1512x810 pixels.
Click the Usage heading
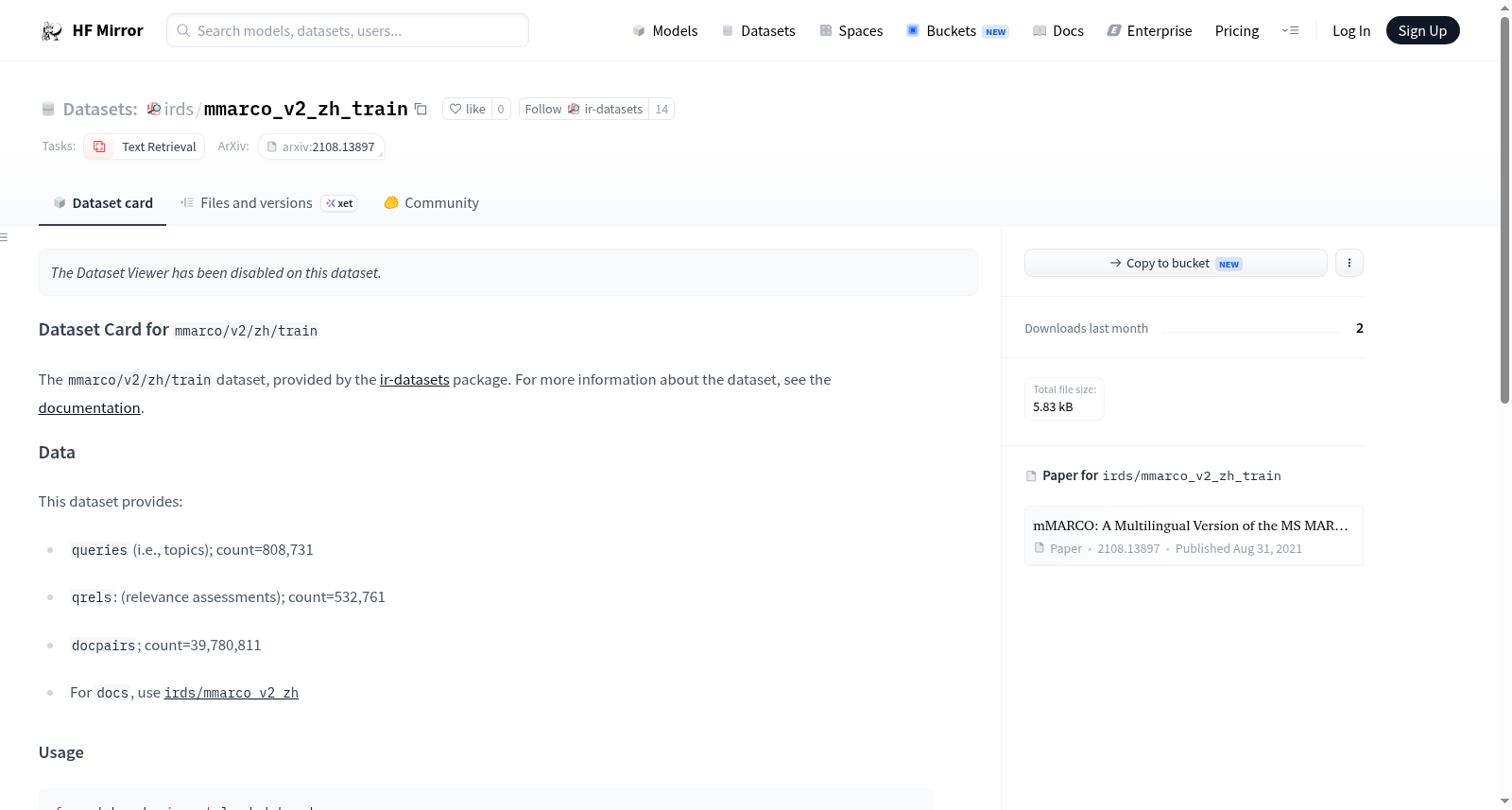click(x=61, y=752)
